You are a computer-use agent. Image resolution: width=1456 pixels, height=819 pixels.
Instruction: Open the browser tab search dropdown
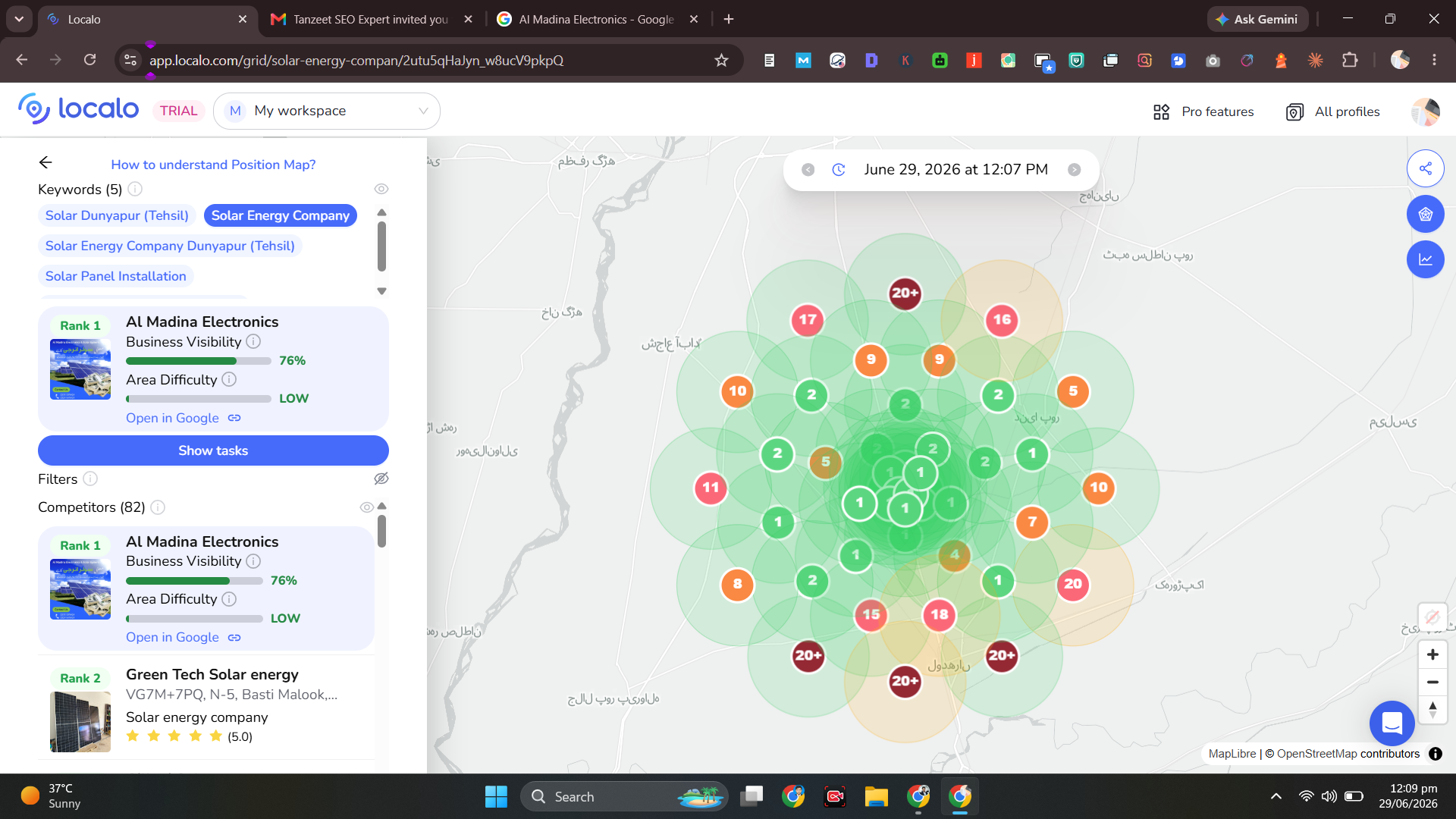[x=19, y=19]
